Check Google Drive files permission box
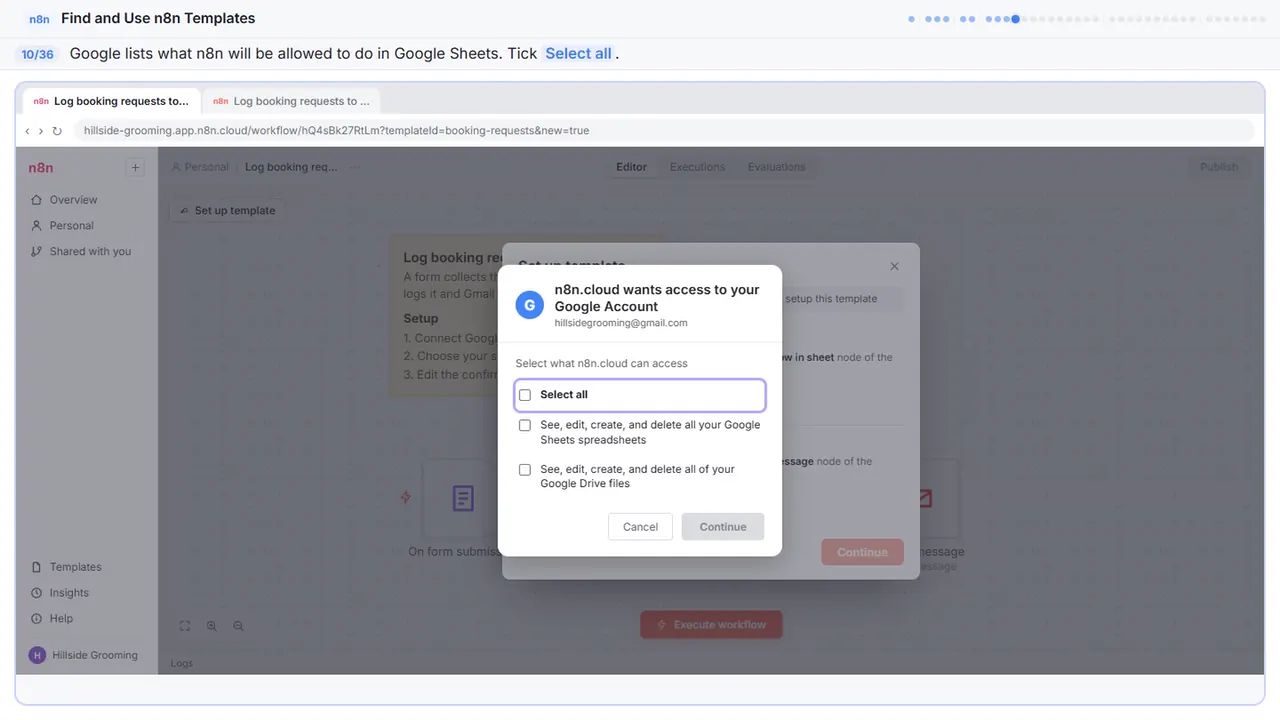 pos(525,469)
